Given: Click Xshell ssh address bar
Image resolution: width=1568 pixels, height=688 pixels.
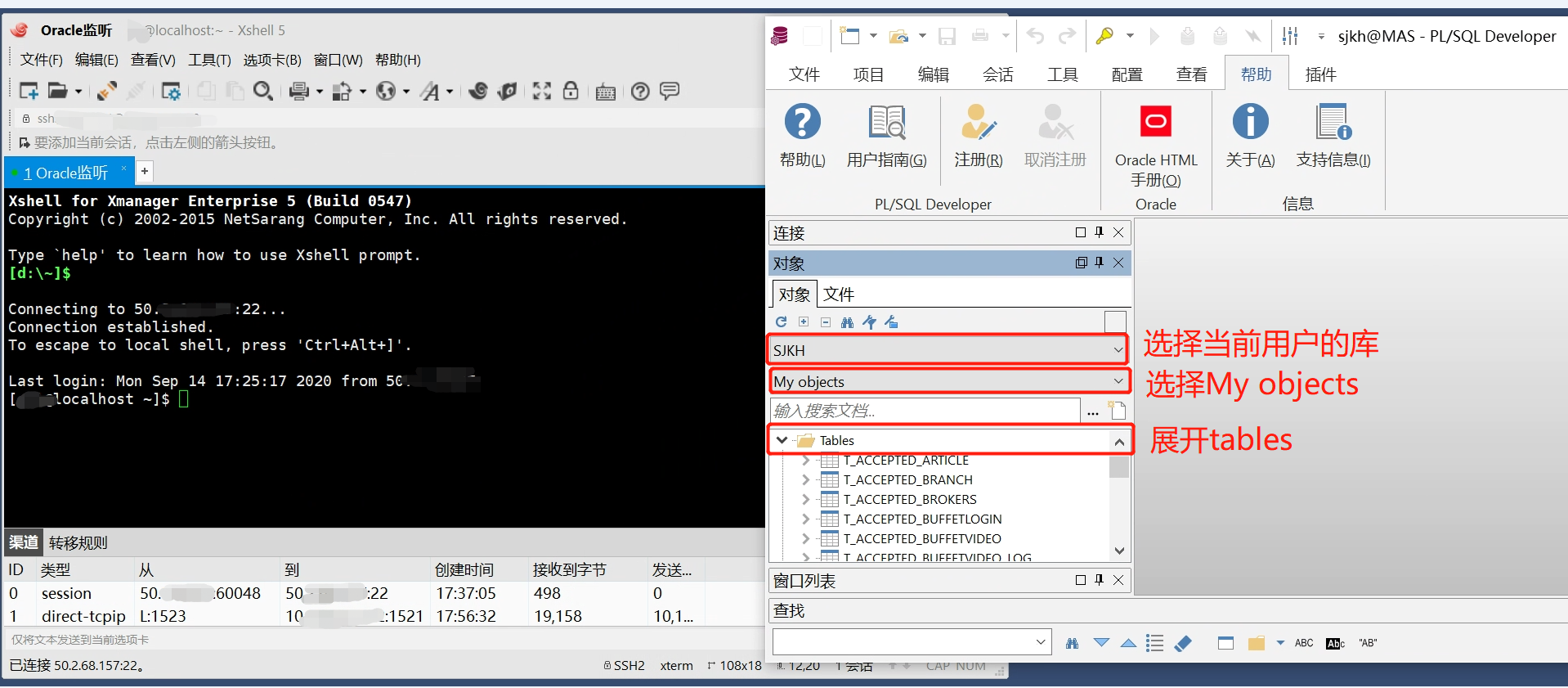Looking at the screenshot, I should [x=389, y=119].
